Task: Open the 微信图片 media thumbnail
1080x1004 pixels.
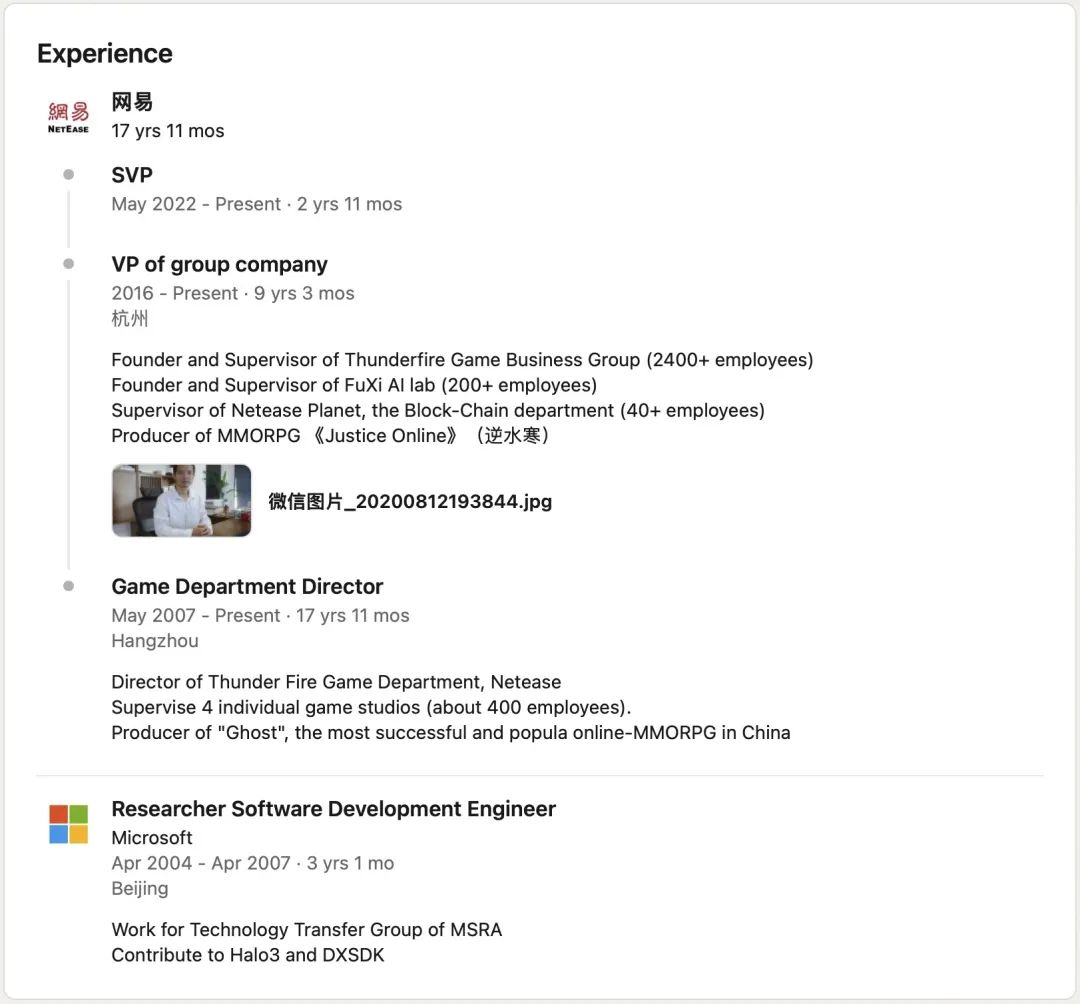Action: click(x=181, y=500)
